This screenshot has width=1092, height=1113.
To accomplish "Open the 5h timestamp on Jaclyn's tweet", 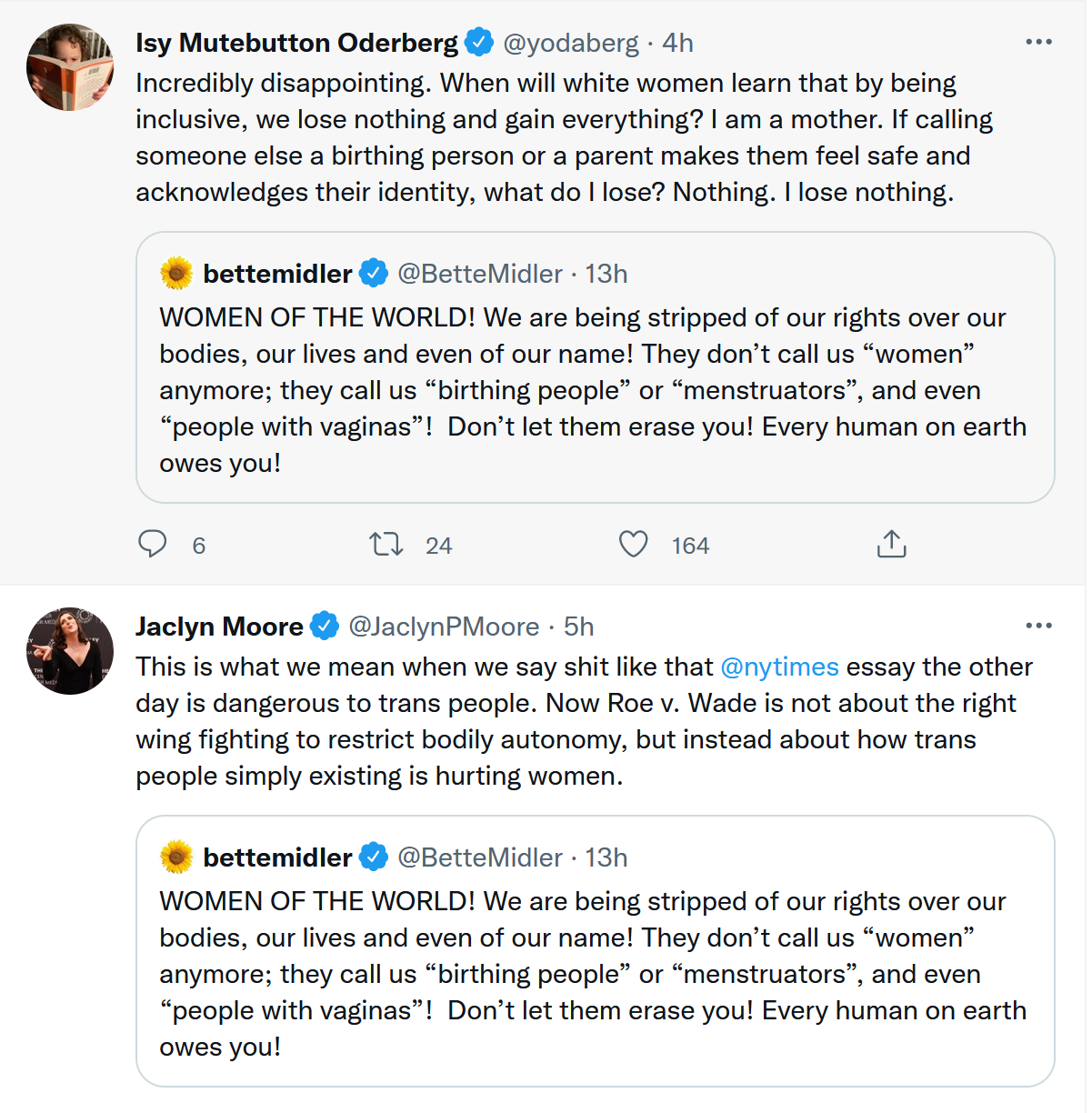I will click(x=579, y=627).
